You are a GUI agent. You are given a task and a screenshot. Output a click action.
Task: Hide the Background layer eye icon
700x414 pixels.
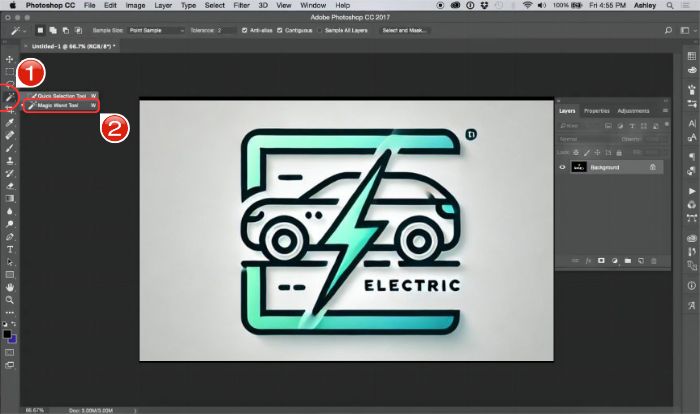[562, 167]
